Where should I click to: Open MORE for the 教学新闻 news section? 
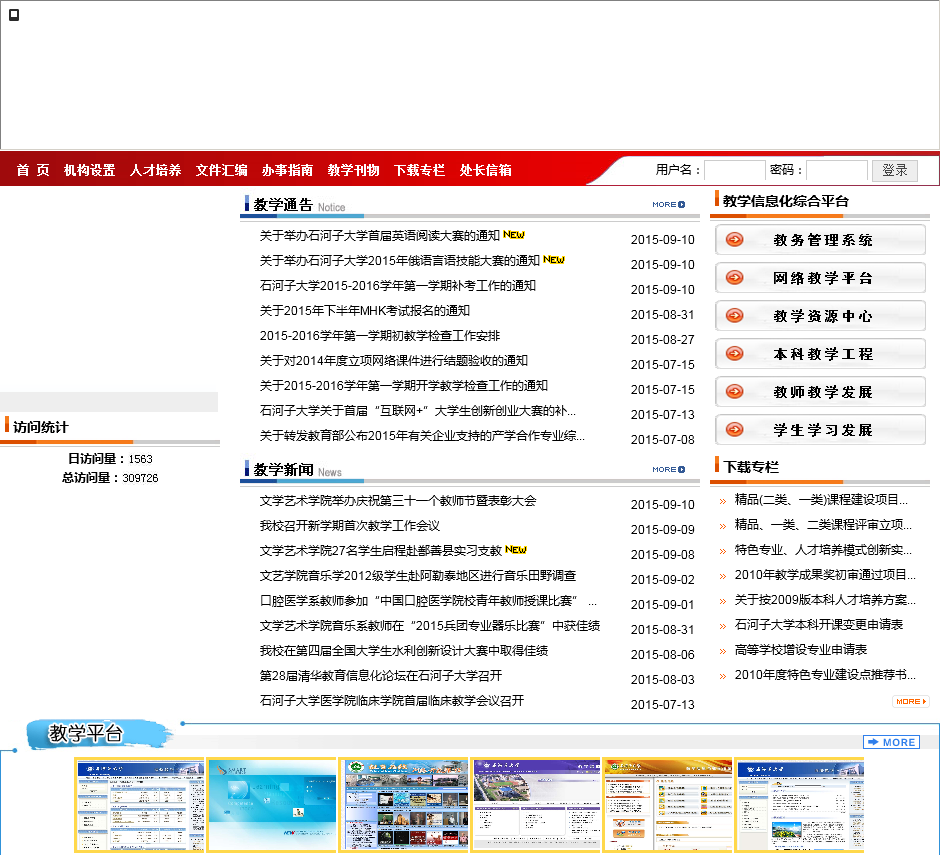pyautogui.click(x=668, y=469)
